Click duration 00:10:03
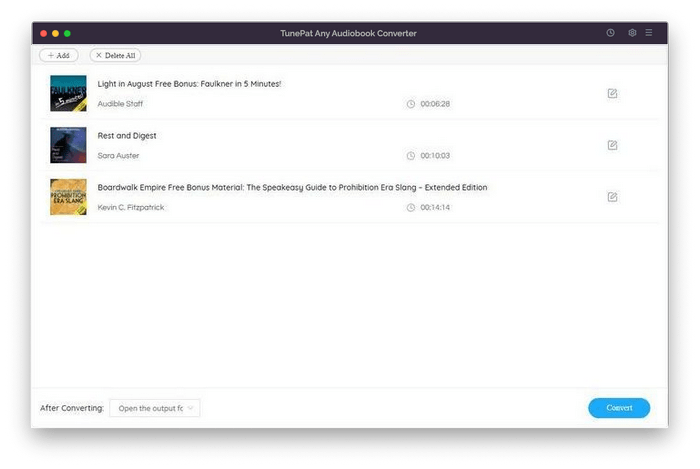Screen dimensions: 700x469 click(435, 156)
